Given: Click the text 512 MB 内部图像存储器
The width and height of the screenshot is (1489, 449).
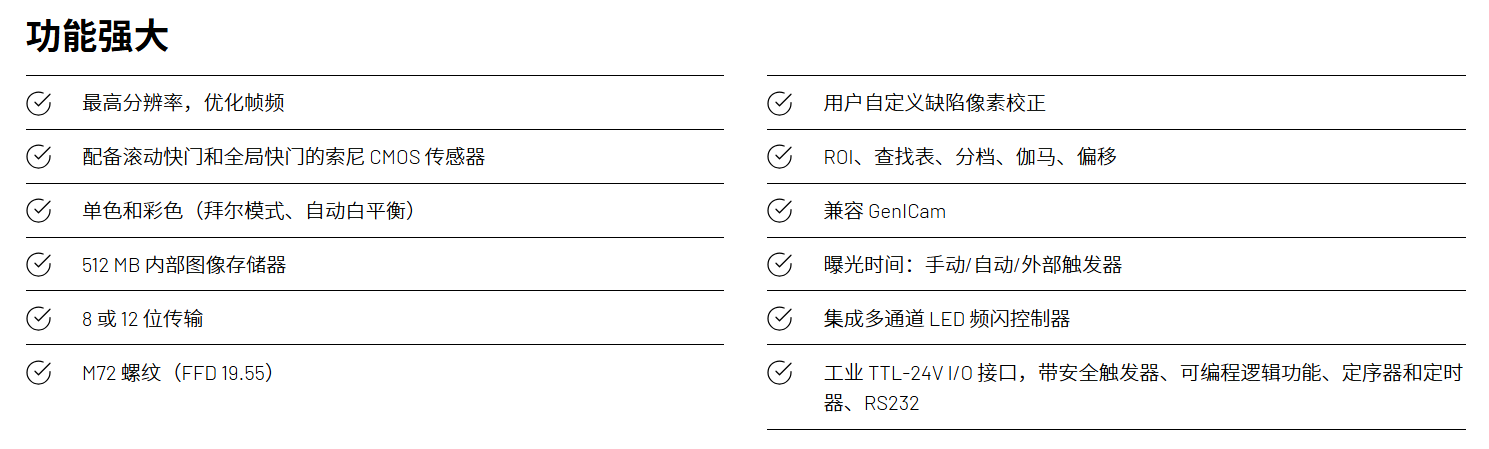Looking at the screenshot, I should tap(184, 265).
